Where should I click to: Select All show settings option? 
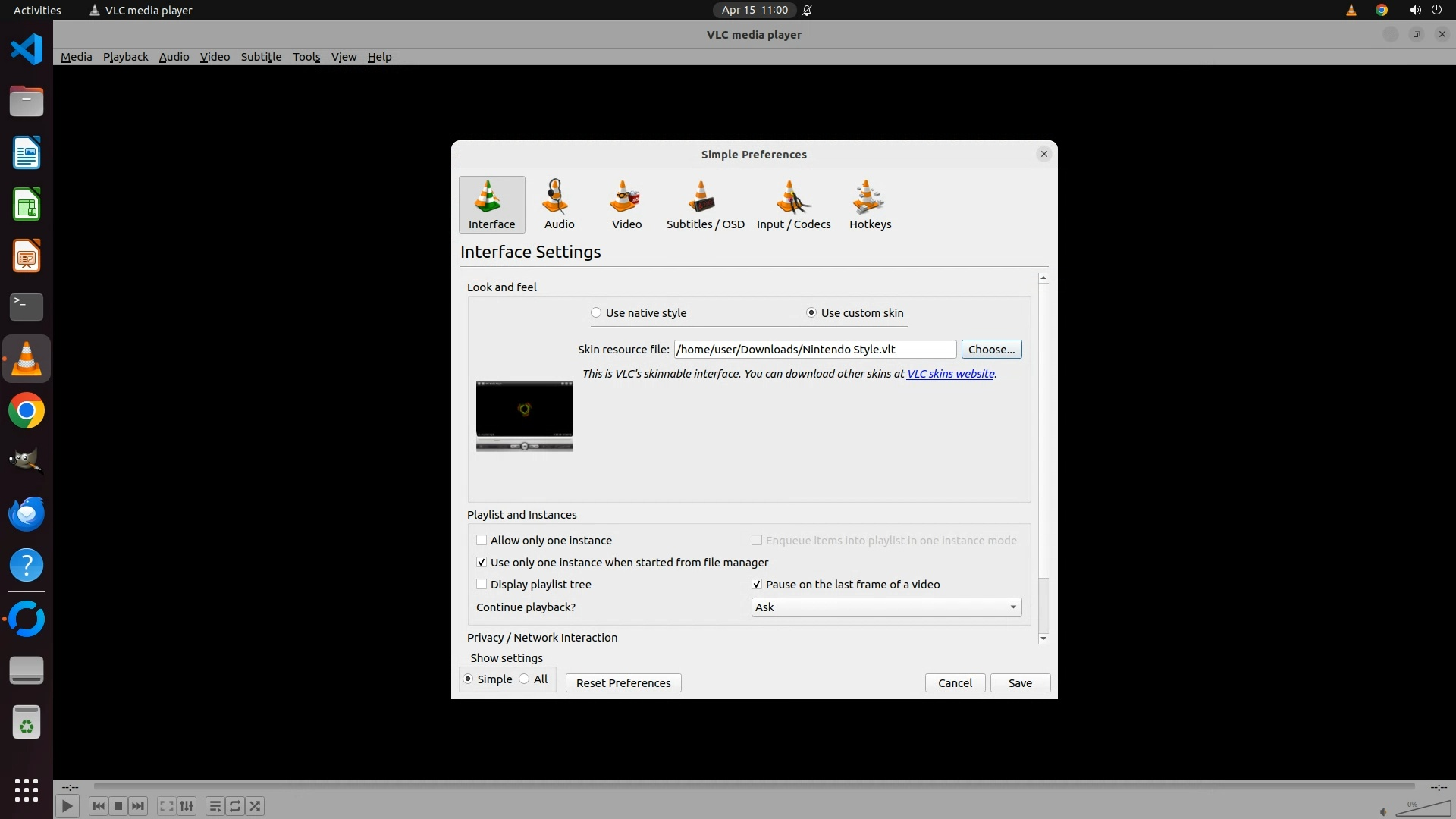click(x=525, y=679)
